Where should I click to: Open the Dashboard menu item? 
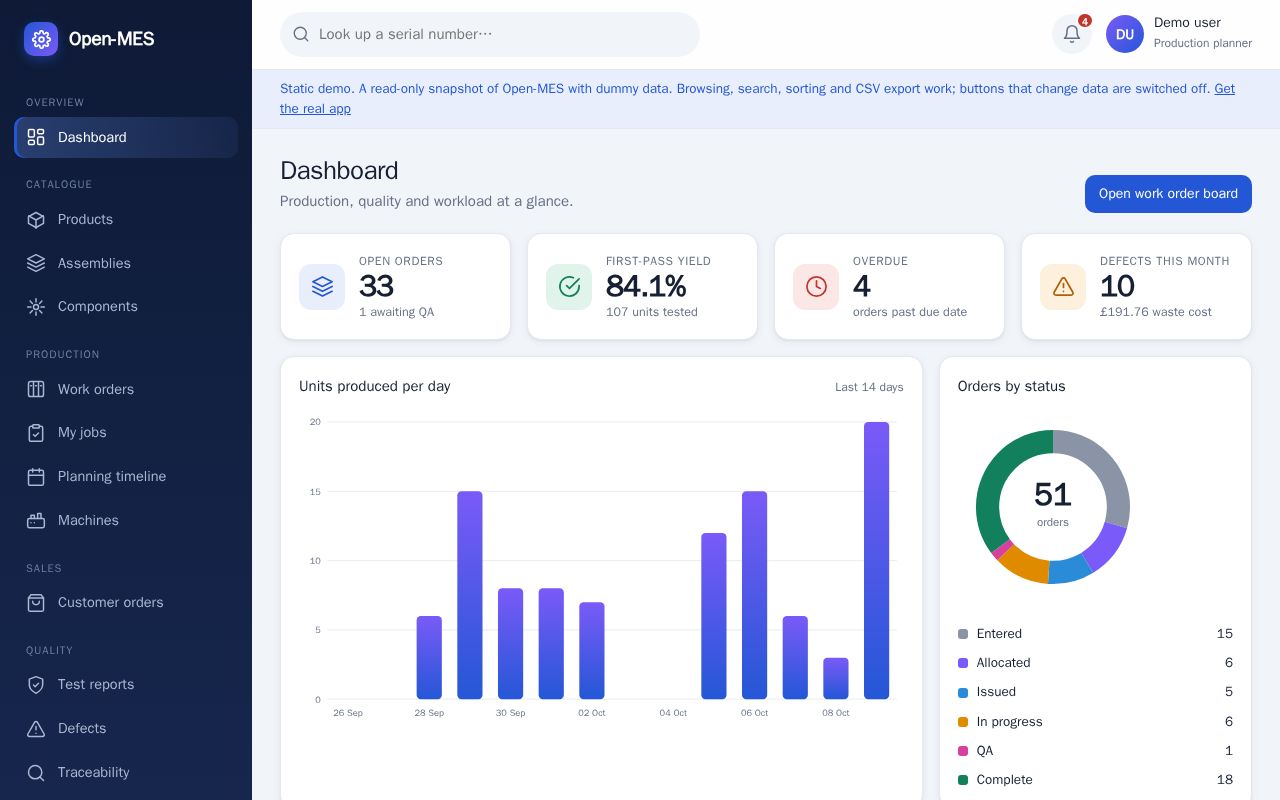[x=126, y=137]
